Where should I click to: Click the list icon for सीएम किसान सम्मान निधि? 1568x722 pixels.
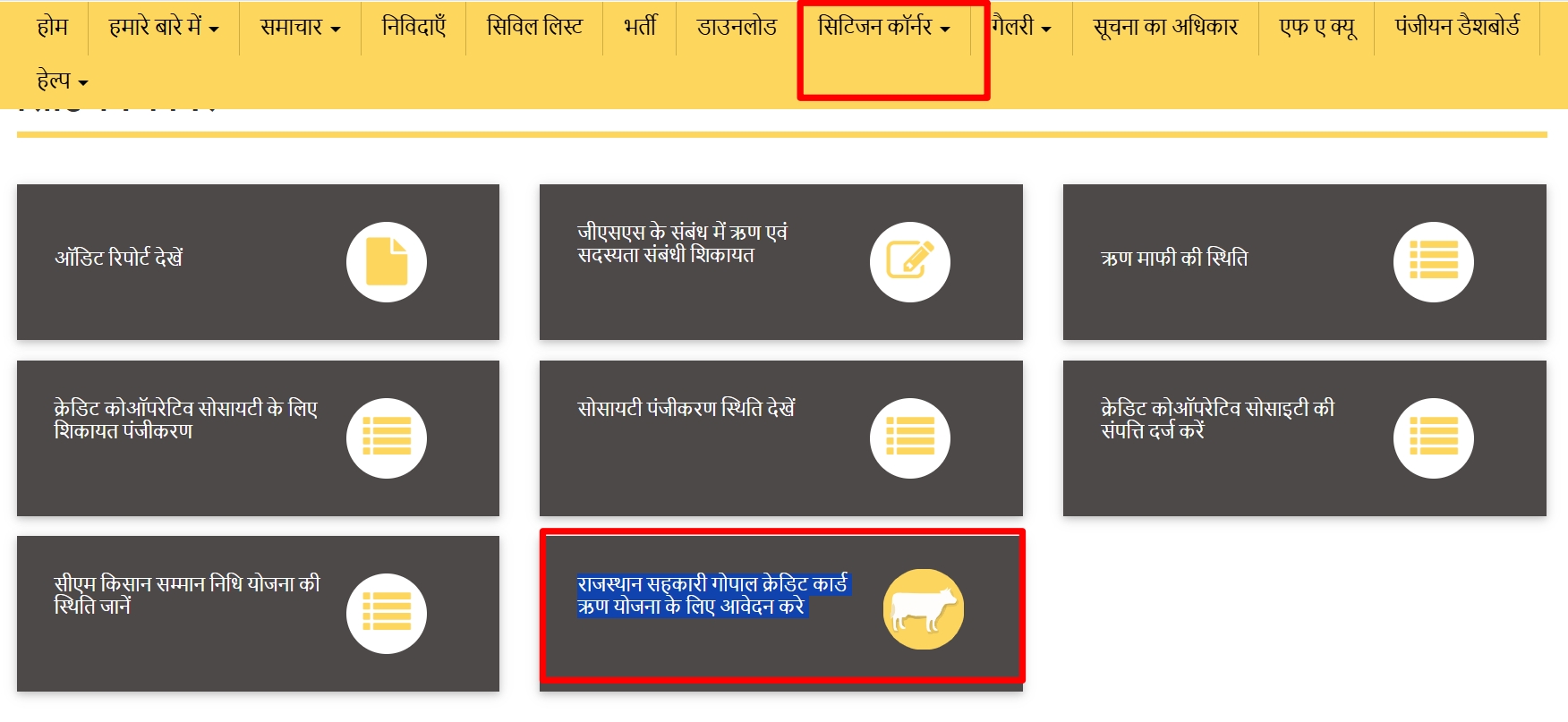(x=386, y=614)
